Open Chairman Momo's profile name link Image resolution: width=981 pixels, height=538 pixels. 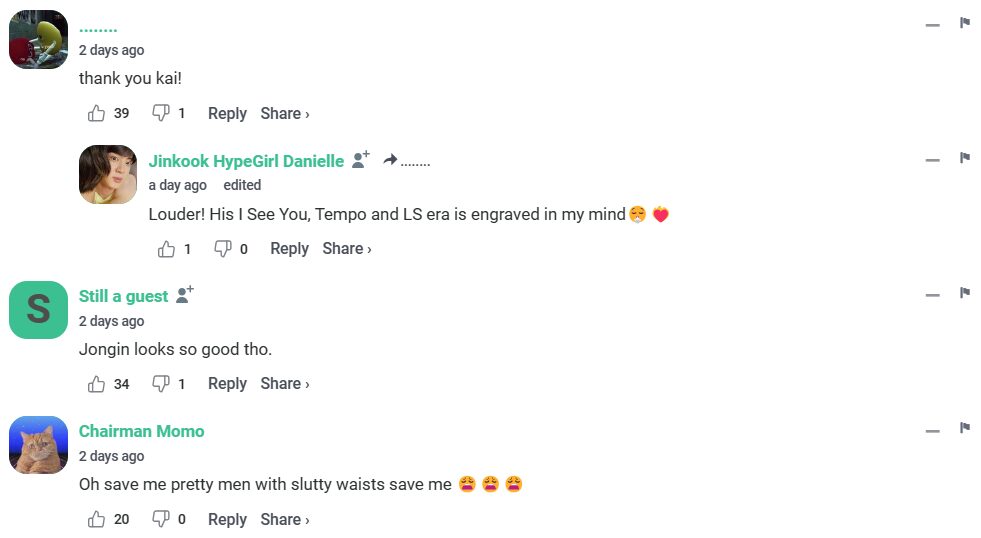(x=141, y=431)
